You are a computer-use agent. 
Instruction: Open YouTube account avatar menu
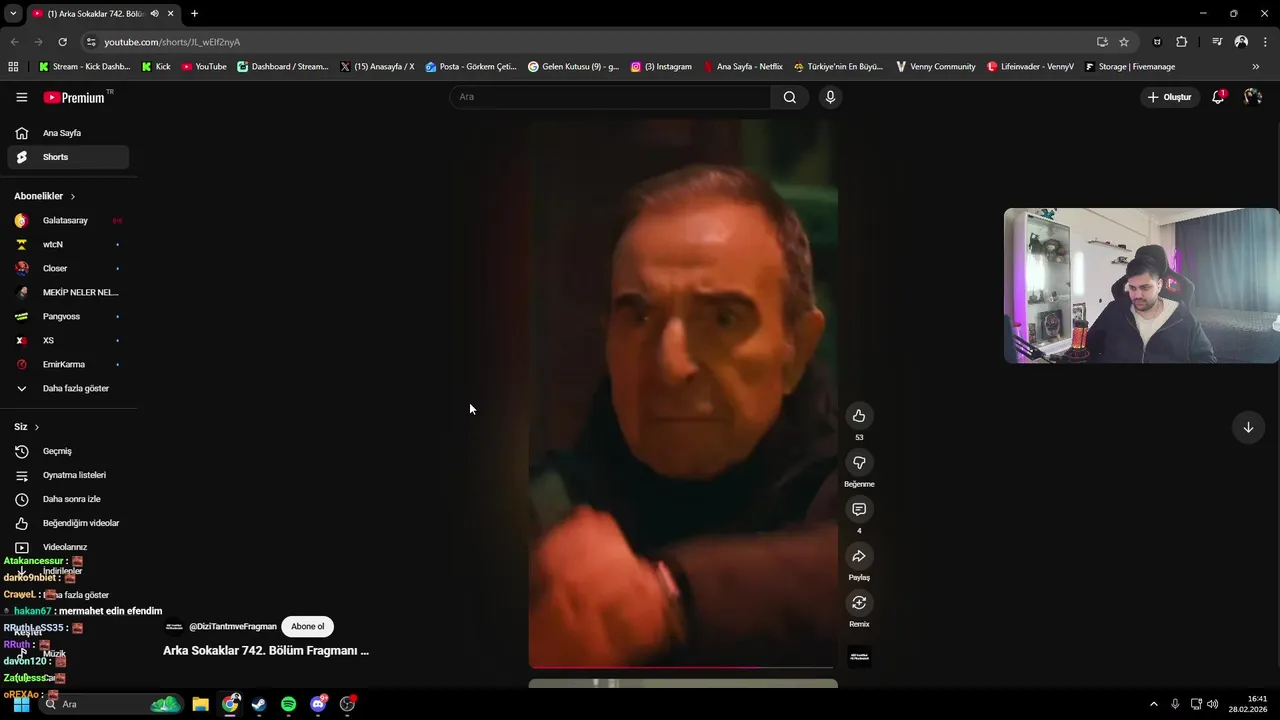tap(1253, 97)
